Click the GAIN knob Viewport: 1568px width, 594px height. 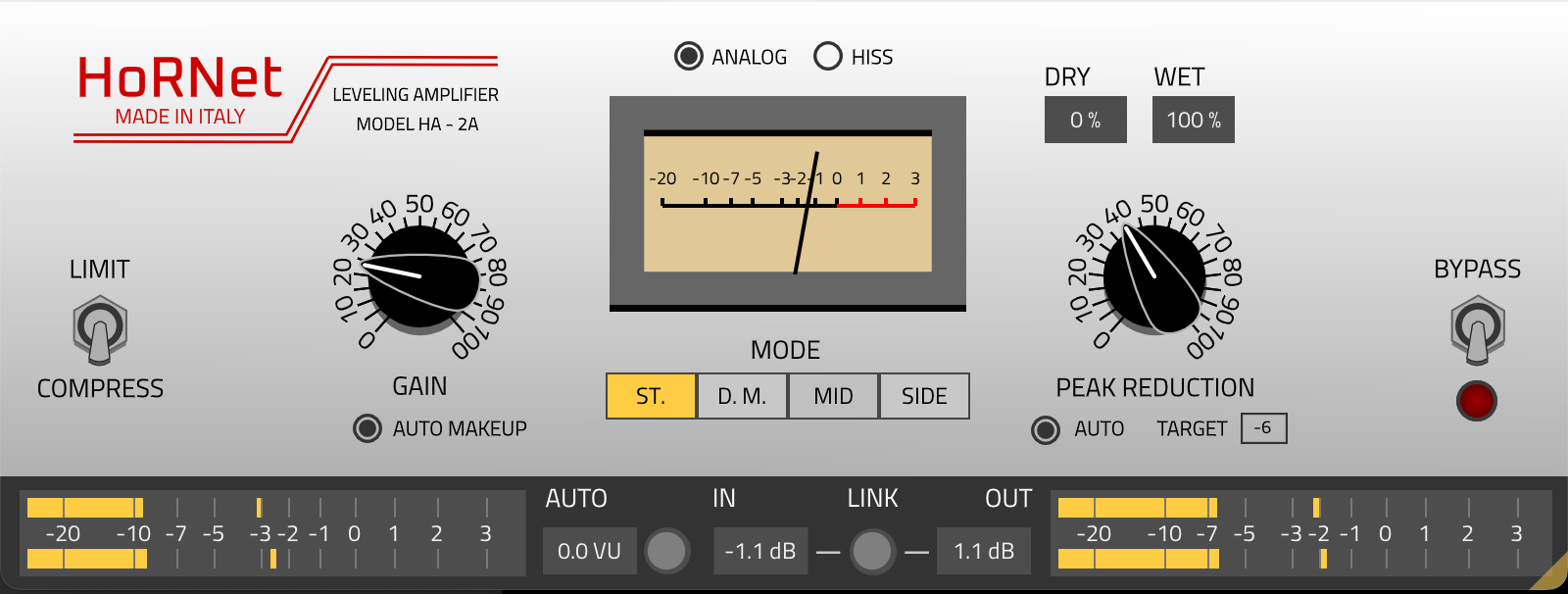tap(420, 277)
